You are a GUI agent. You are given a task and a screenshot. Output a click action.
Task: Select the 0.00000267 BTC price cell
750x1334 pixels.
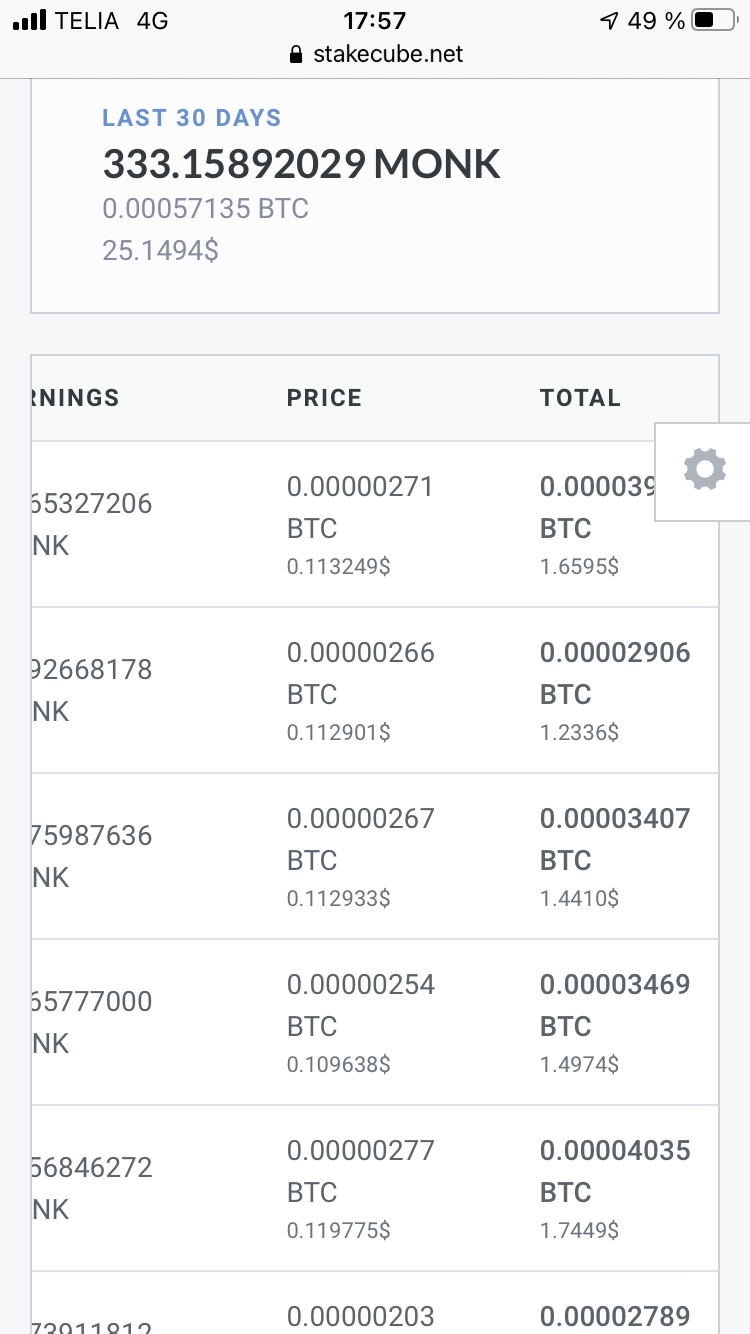(360, 839)
